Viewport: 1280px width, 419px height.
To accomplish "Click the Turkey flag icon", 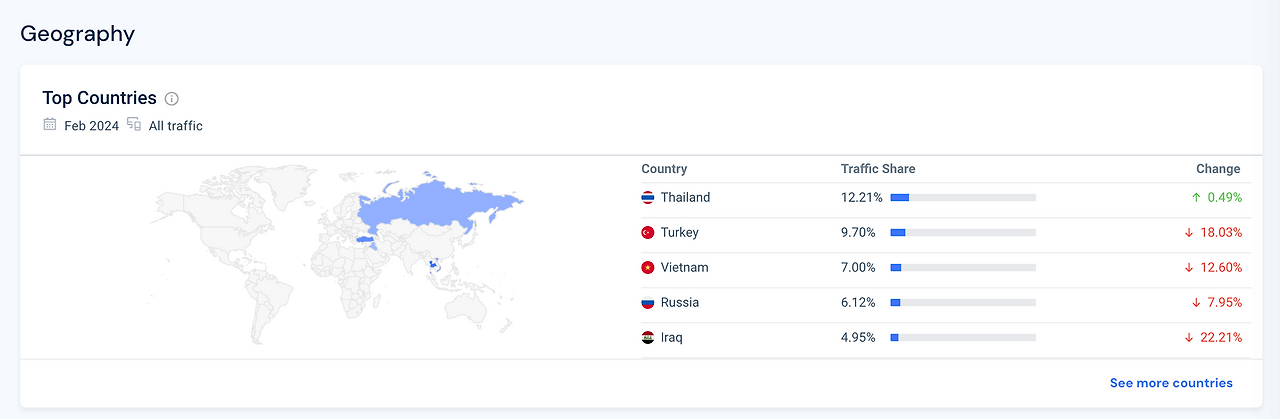I will pyautogui.click(x=648, y=233).
